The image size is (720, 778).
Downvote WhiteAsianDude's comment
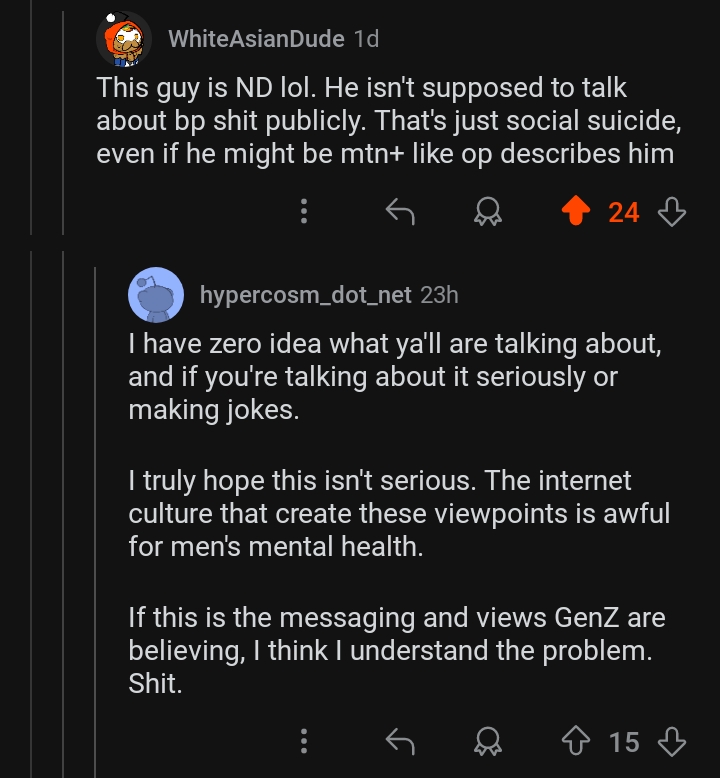tap(673, 211)
